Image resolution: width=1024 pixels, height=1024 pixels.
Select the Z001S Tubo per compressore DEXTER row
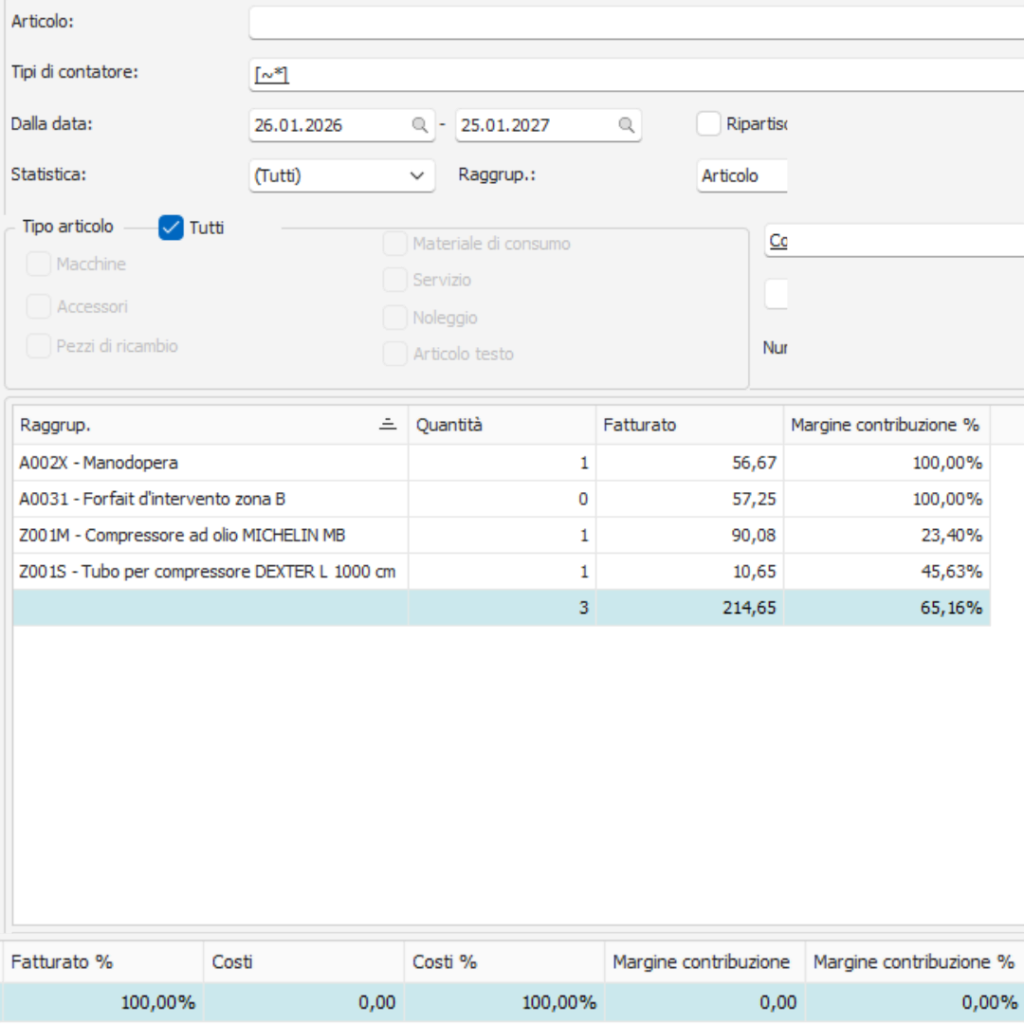pyautogui.click(x=200, y=571)
